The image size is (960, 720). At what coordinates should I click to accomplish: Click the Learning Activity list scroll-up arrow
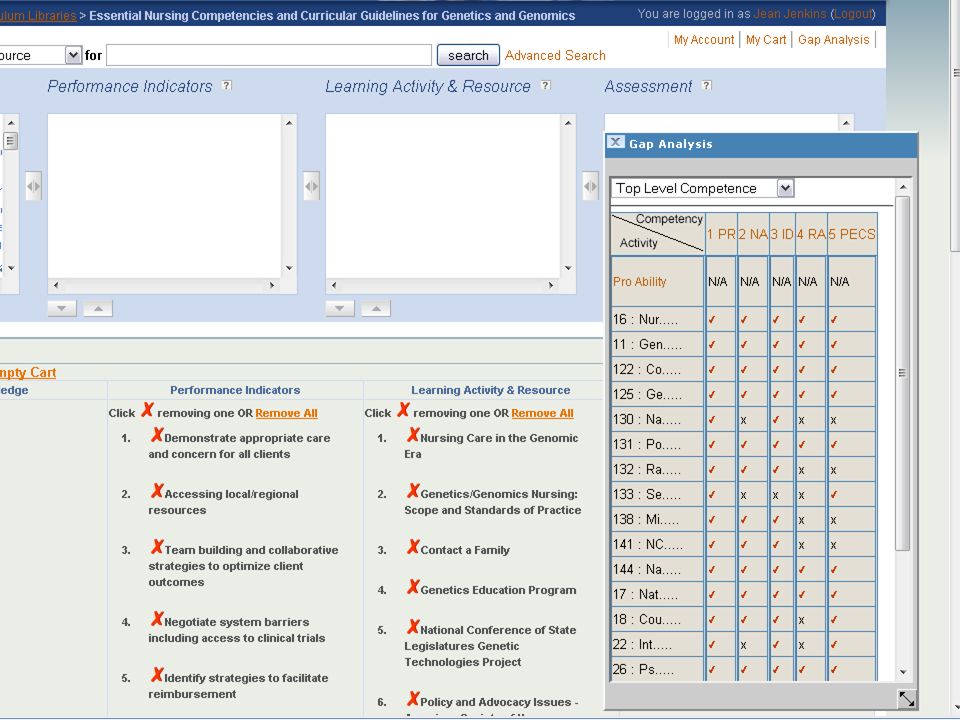(568, 123)
